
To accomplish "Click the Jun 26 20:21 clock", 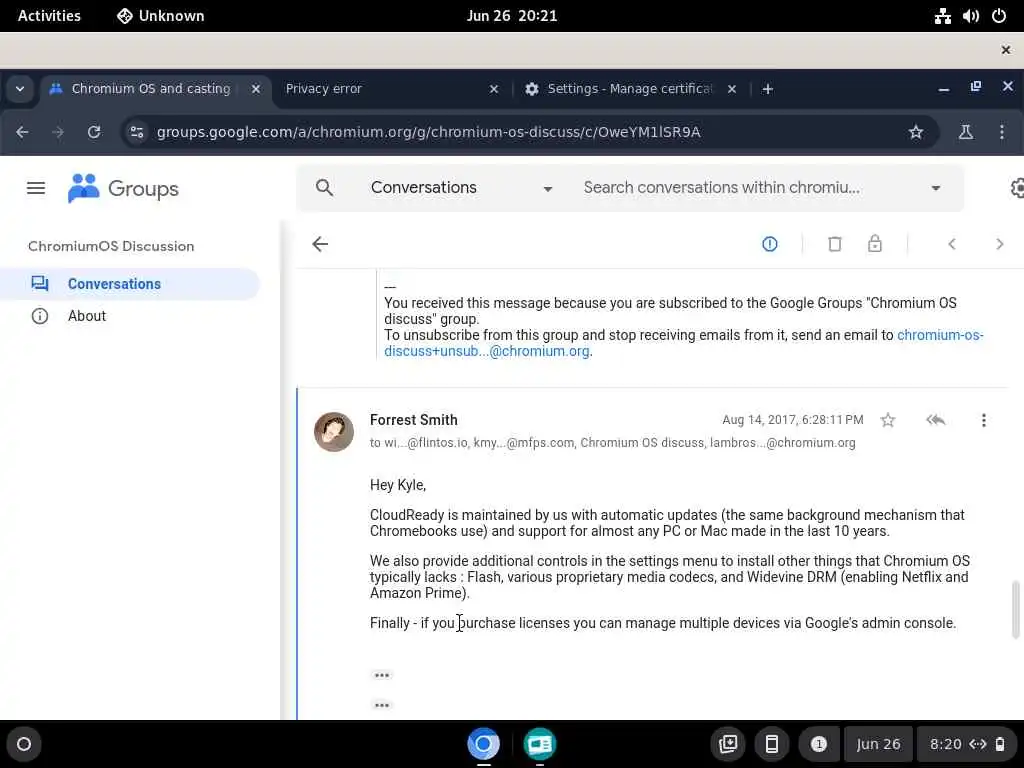I will click(512, 16).
